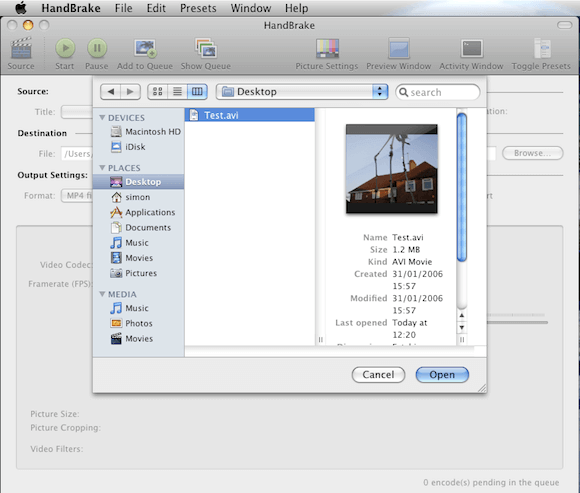Viewport: 580px width, 493px height.
Task: Open the Applications folder in the sidebar
Action: pyautogui.click(x=143, y=212)
